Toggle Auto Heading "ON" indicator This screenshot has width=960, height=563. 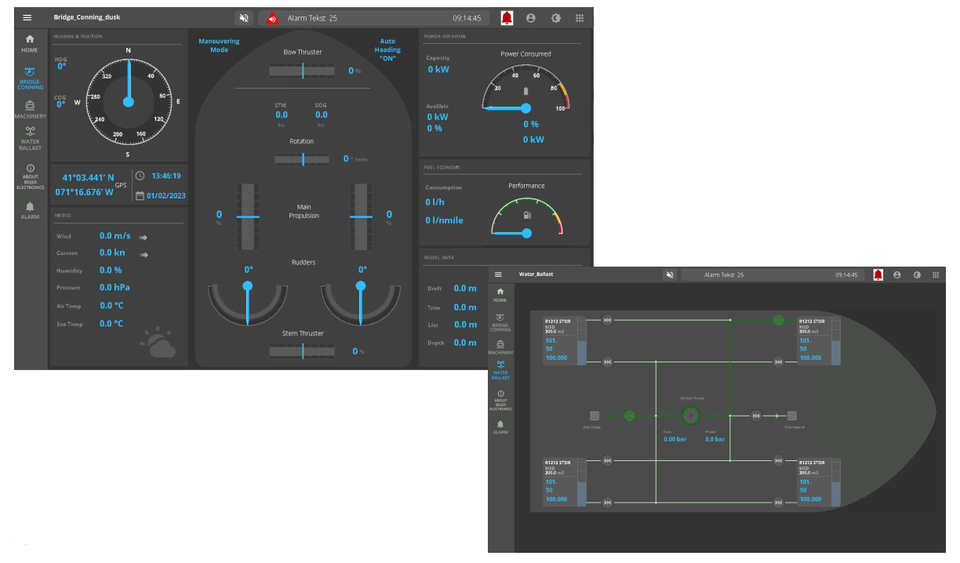point(387,50)
